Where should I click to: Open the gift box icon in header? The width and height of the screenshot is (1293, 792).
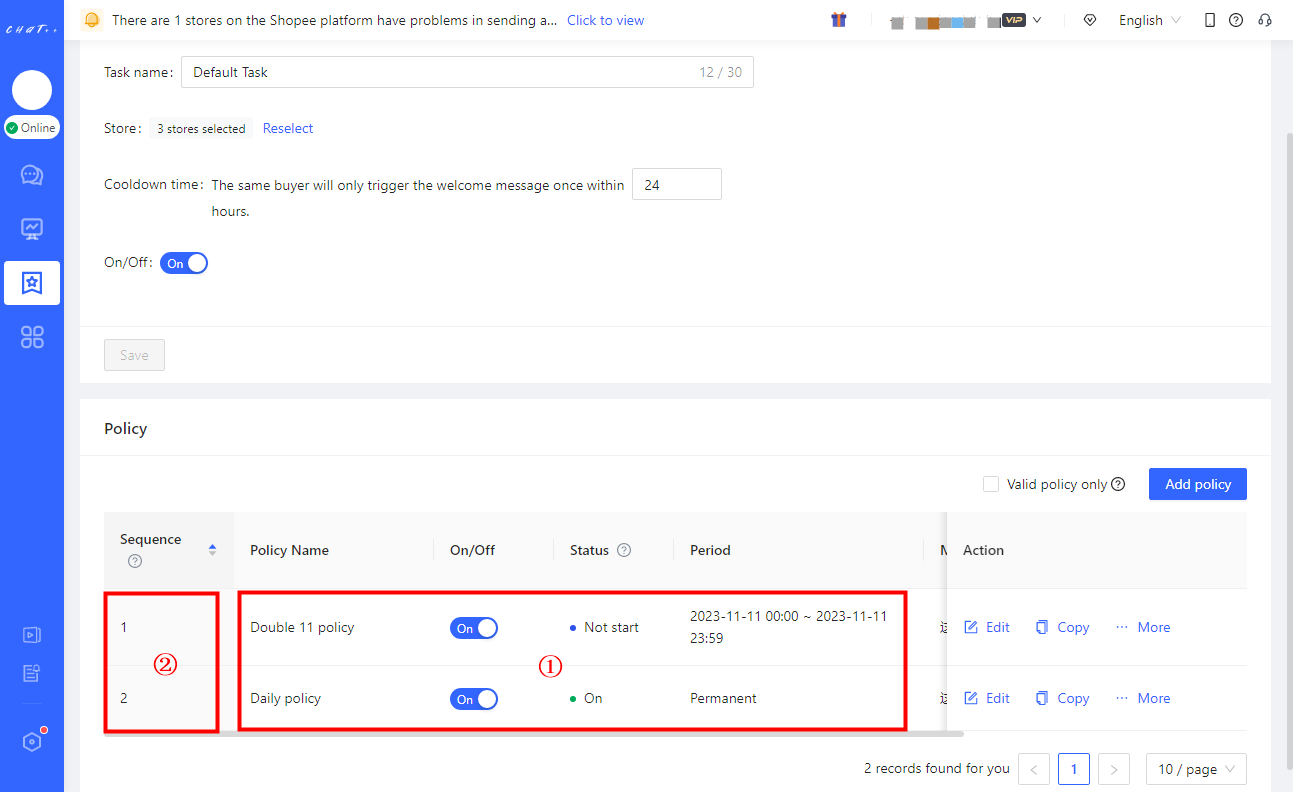(839, 20)
